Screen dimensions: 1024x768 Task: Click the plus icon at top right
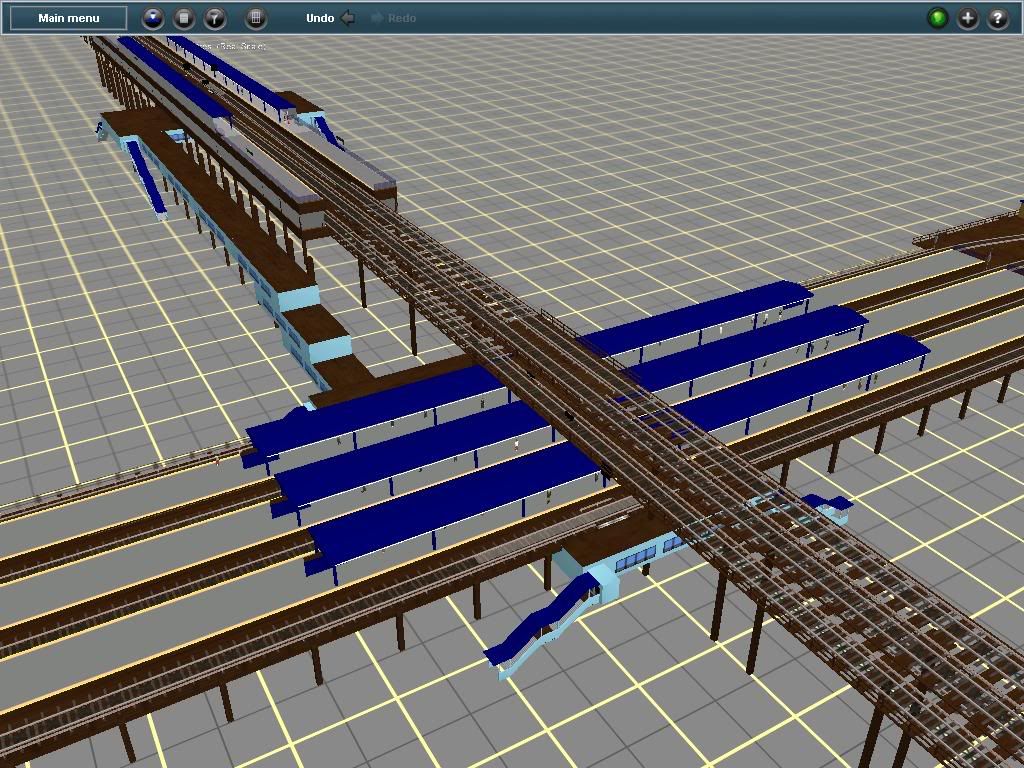coord(968,18)
